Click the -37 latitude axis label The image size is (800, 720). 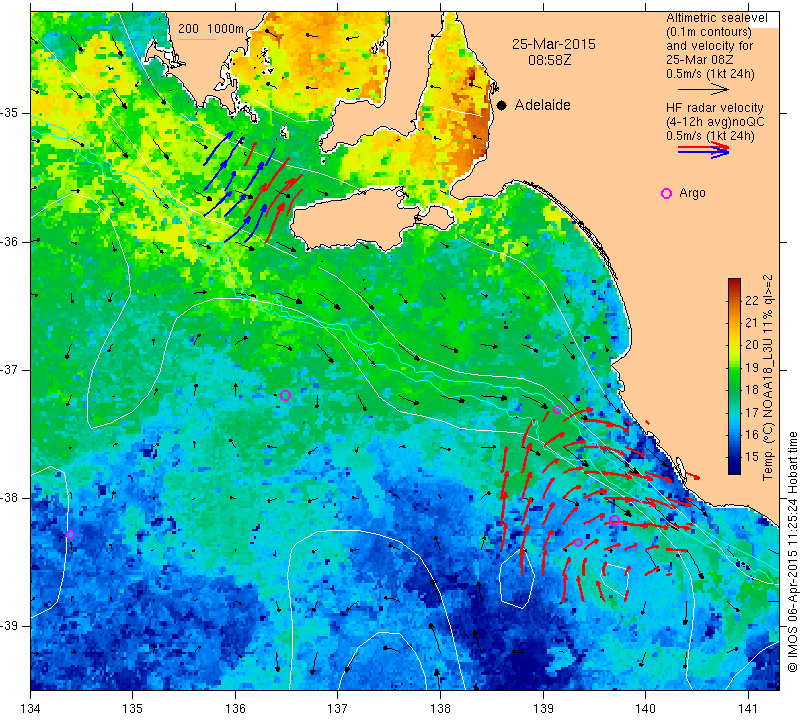click(x=11, y=369)
